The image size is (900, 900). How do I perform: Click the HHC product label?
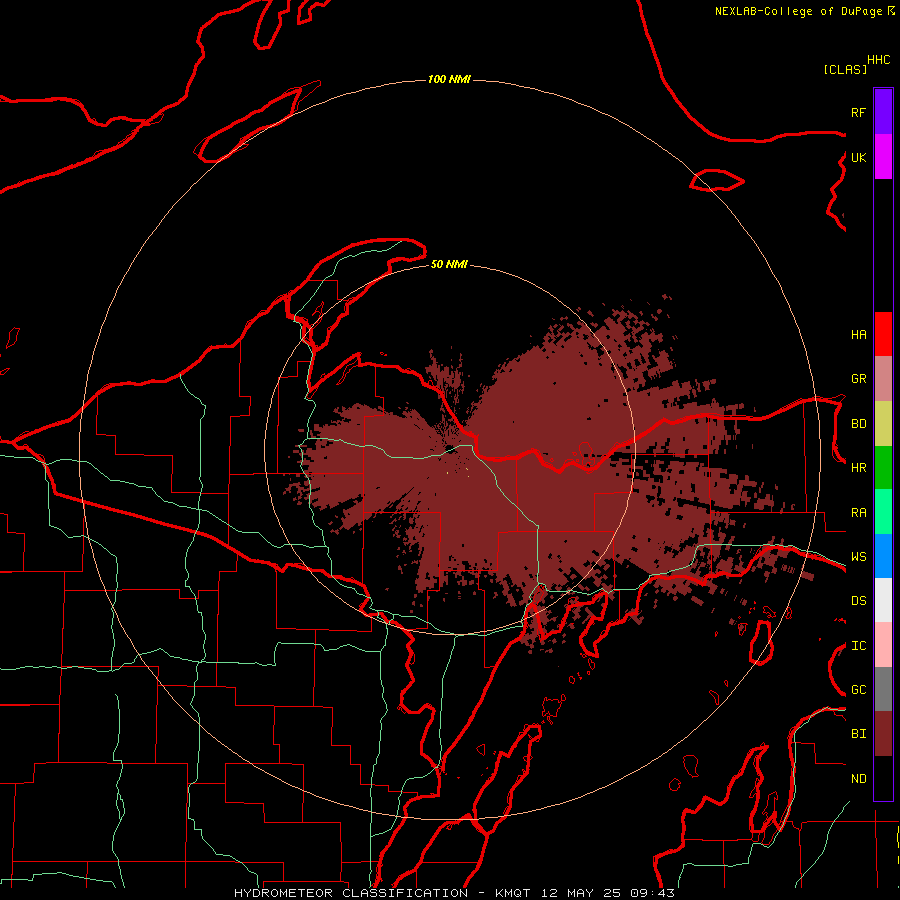pos(879,60)
